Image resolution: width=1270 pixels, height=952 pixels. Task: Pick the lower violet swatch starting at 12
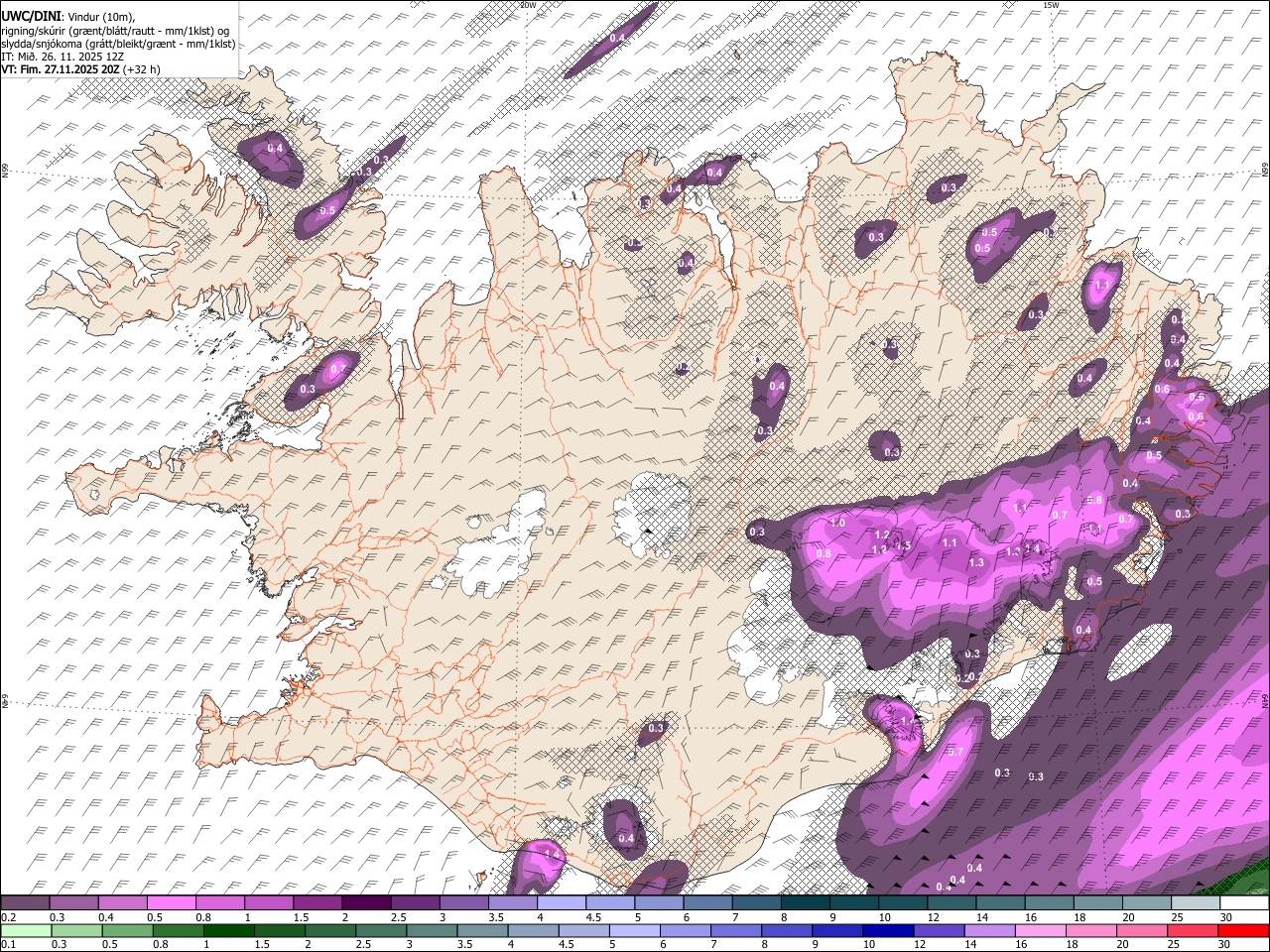(x=939, y=930)
